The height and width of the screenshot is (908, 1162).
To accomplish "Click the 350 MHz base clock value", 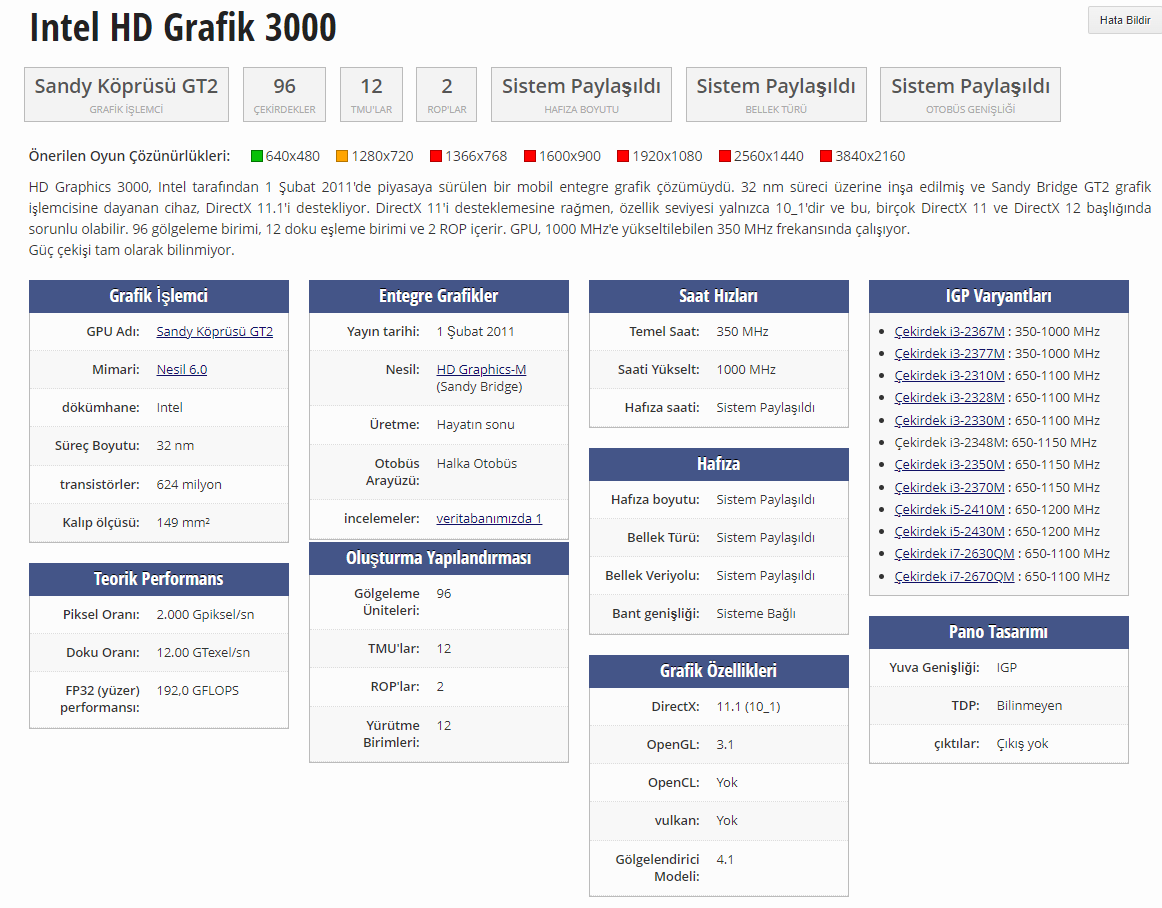I will click(x=743, y=331).
